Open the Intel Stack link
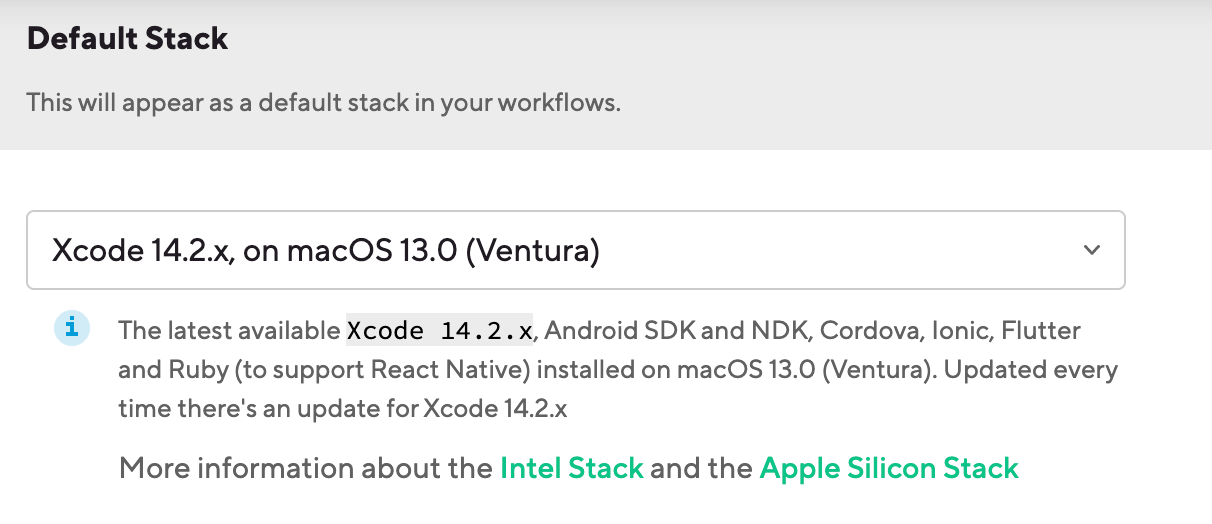The height and width of the screenshot is (524, 1212). coord(572,468)
